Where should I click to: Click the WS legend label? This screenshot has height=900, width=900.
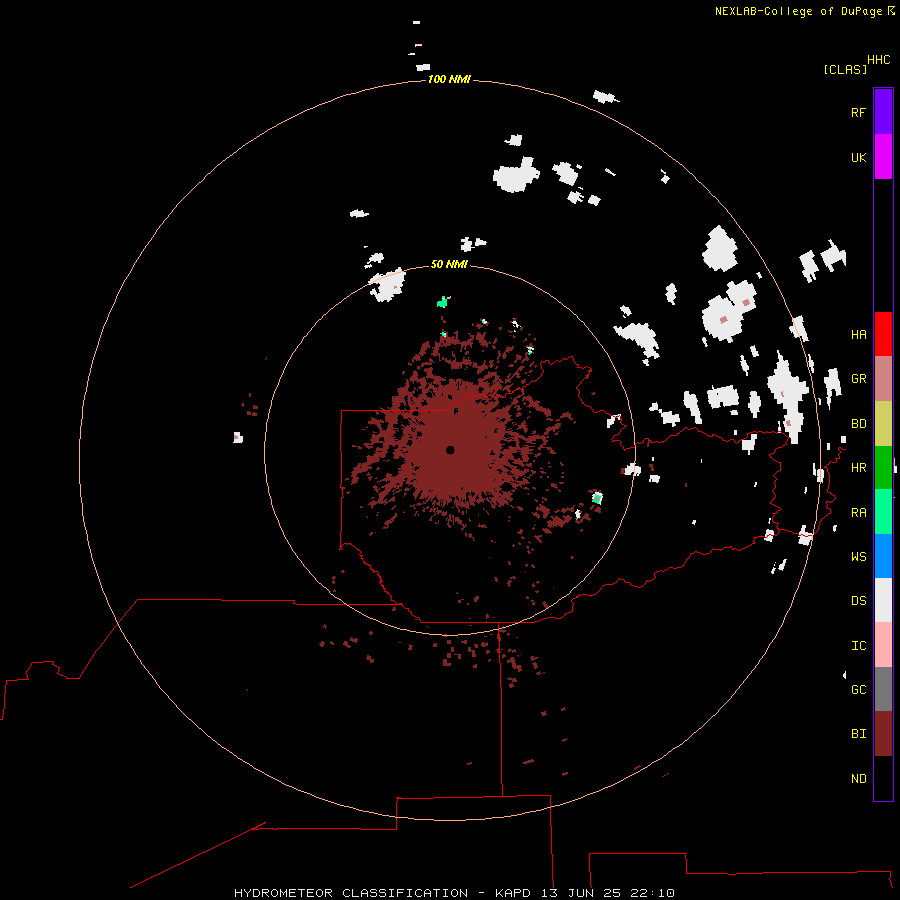pos(858,556)
